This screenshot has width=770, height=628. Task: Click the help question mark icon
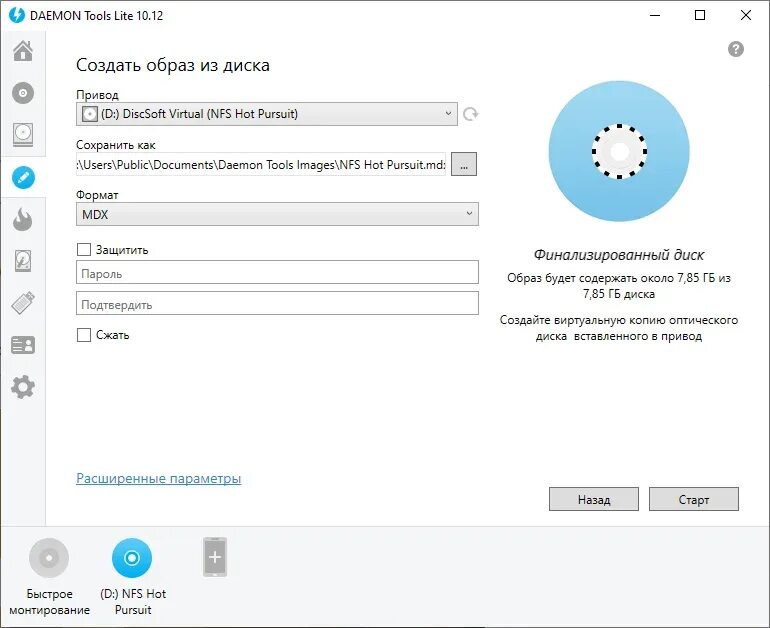(x=736, y=49)
